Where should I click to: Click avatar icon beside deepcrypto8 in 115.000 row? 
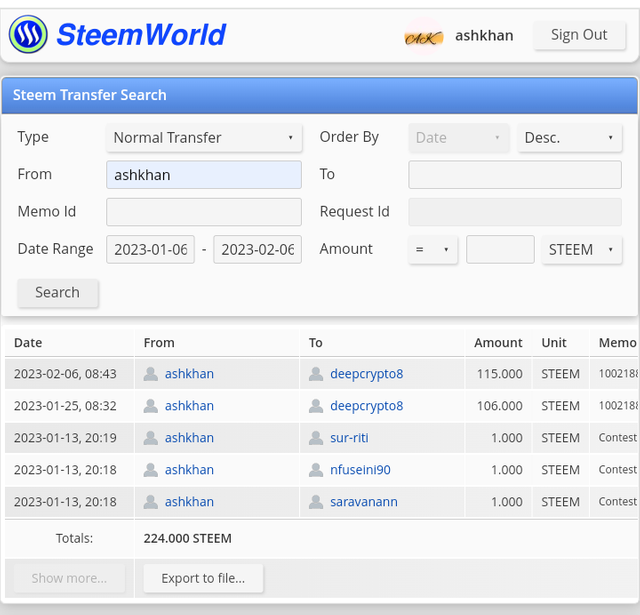[316, 374]
